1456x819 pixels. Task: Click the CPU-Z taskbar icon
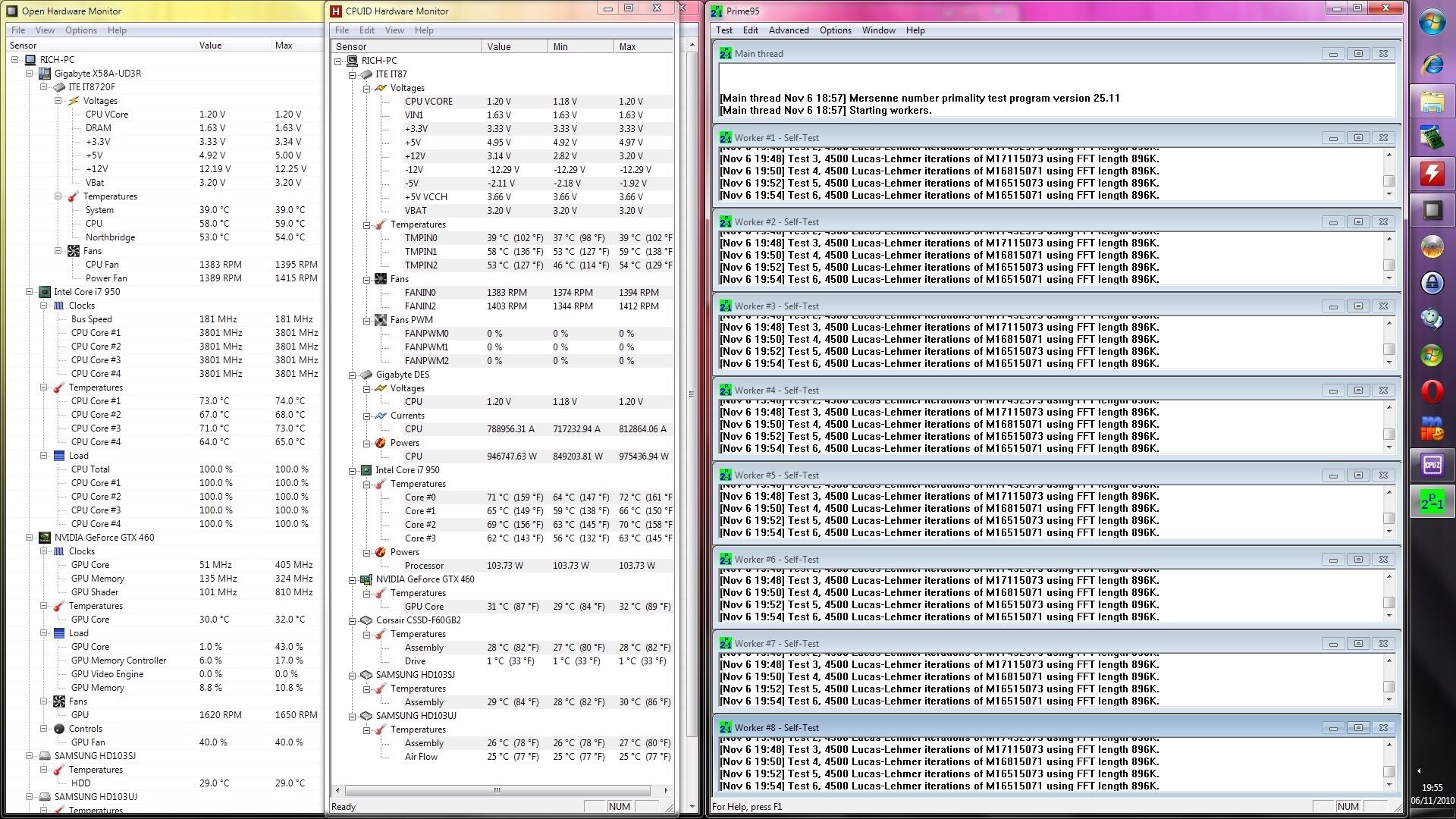pyautogui.click(x=1432, y=465)
